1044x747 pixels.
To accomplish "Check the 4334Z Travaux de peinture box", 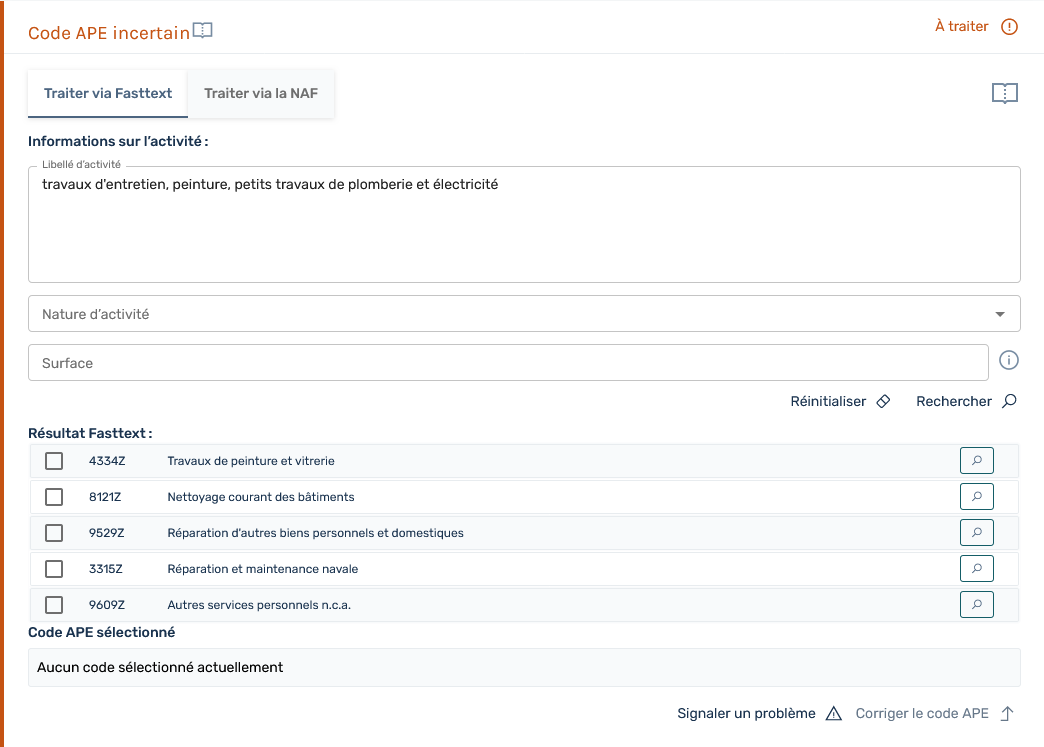I will coord(54,461).
